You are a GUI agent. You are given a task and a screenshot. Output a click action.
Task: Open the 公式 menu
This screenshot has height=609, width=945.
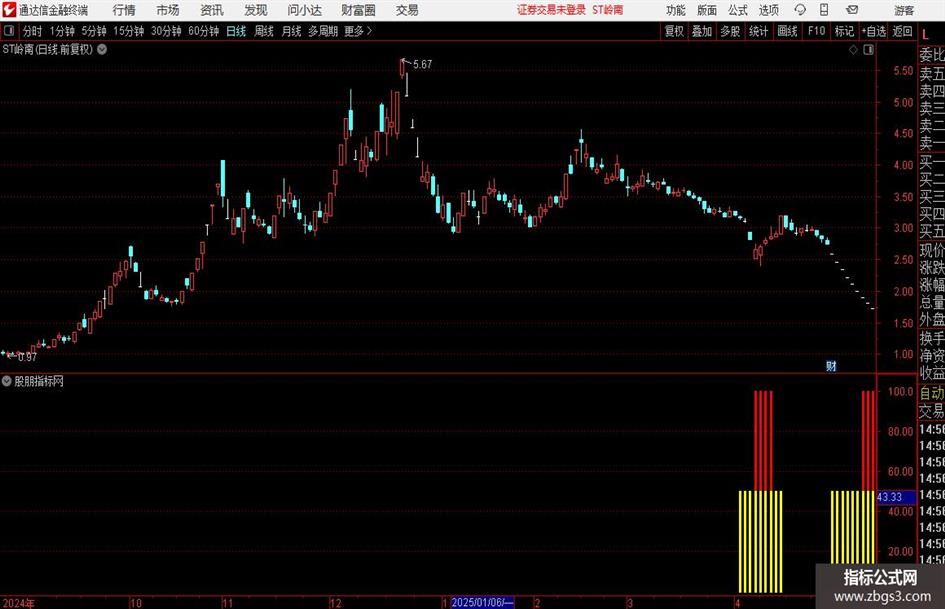pyautogui.click(x=738, y=10)
